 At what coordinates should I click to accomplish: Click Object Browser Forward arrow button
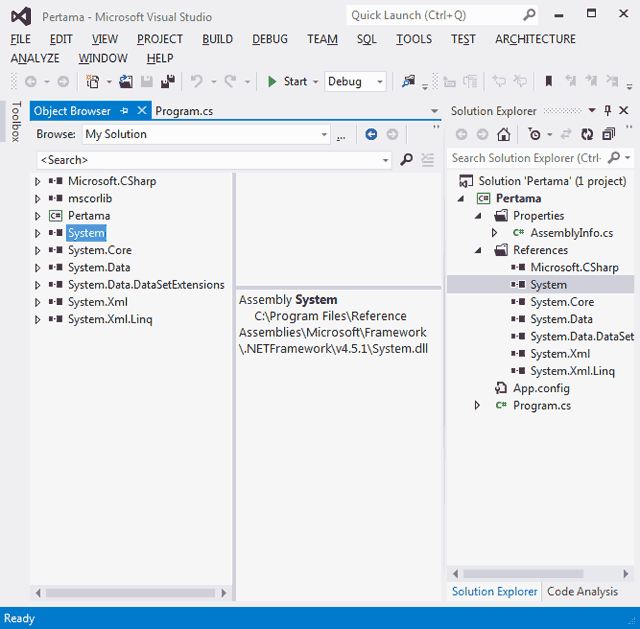[x=392, y=134]
